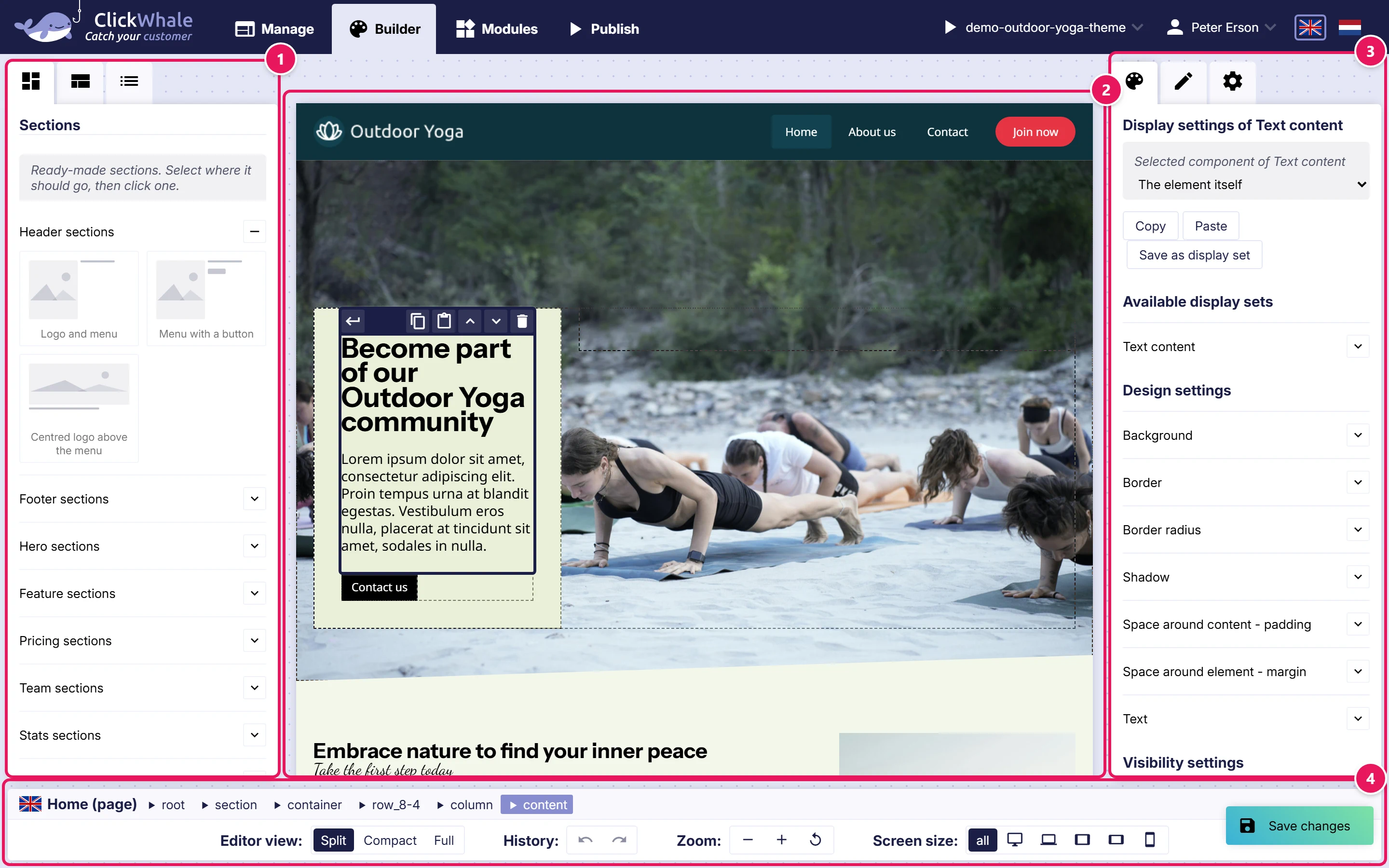Screen dimensions: 1389x868
Task: Expand Hero sections
Action: click(255, 545)
